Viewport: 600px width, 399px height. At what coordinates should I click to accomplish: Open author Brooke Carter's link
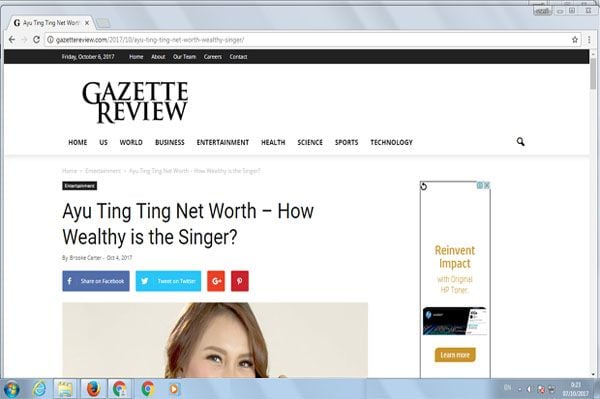[85, 258]
